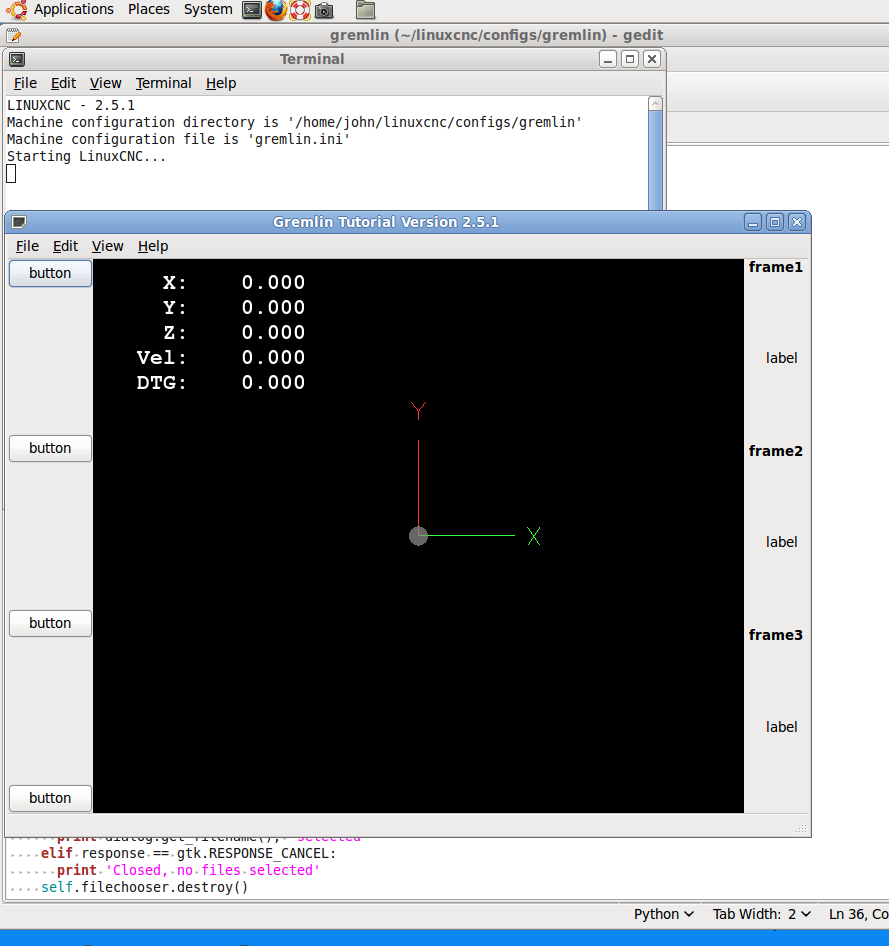
Task: Click the X position readout 0.000
Action: pos(273,282)
